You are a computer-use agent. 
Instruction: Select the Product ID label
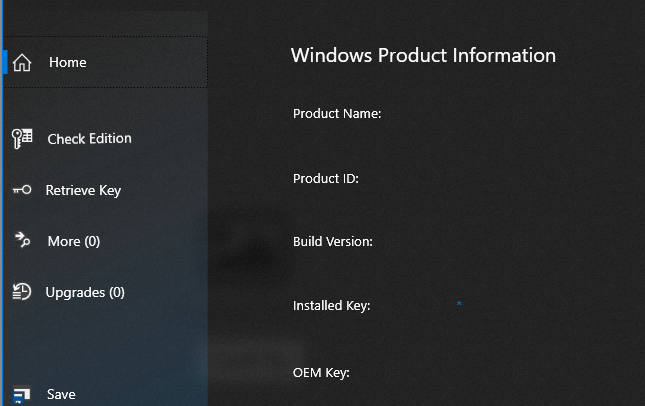325,178
